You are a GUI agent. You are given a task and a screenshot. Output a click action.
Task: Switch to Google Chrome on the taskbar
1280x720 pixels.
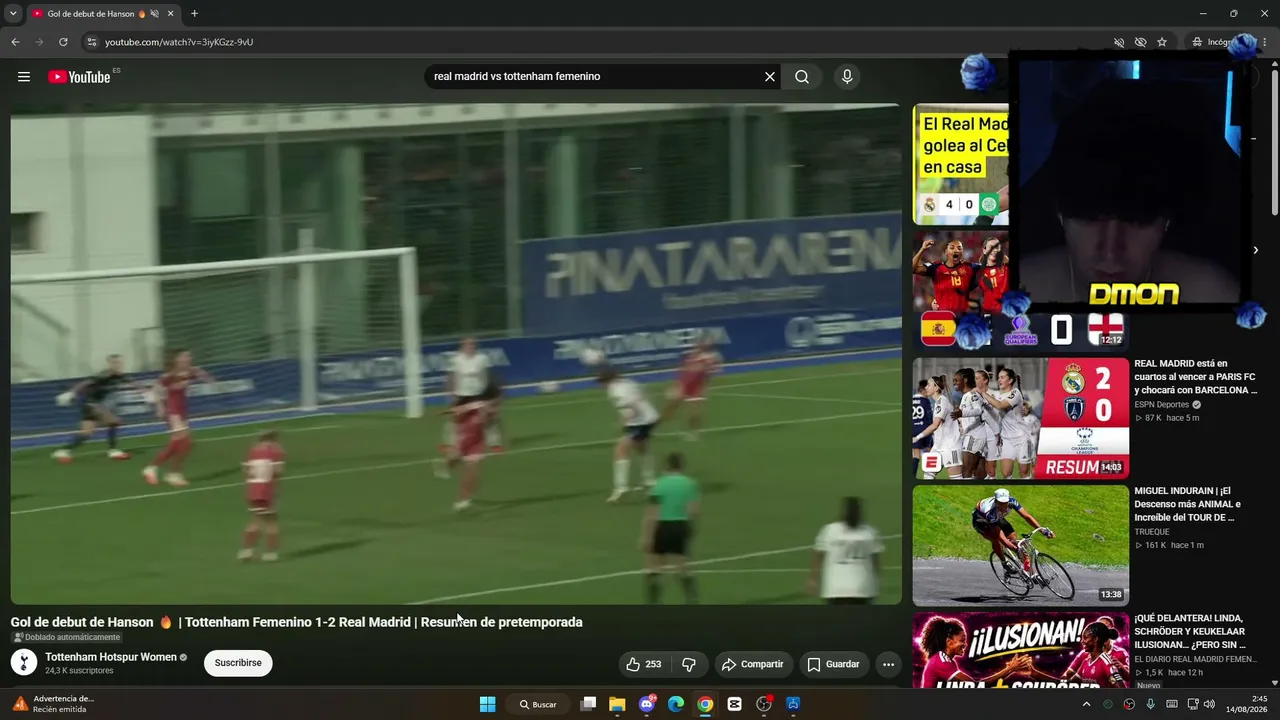[x=705, y=704]
